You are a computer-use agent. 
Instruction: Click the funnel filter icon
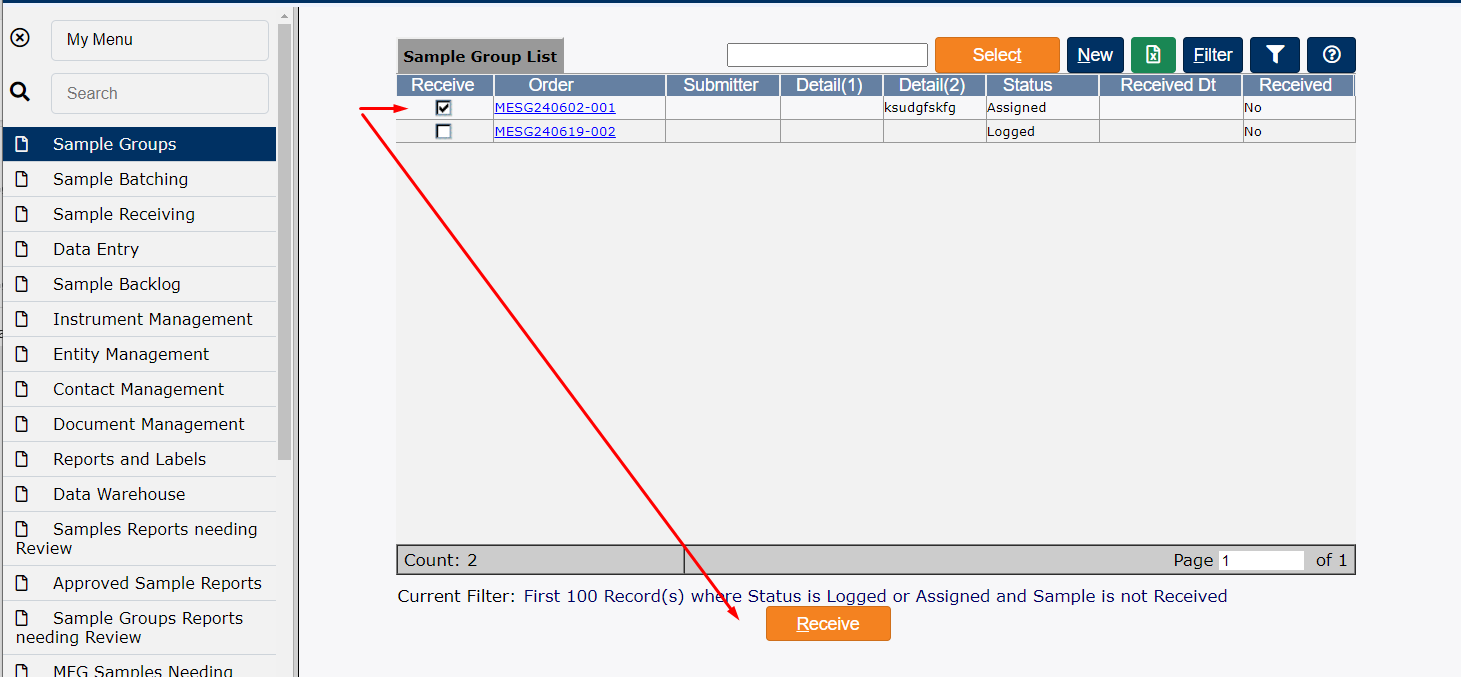coord(1274,55)
